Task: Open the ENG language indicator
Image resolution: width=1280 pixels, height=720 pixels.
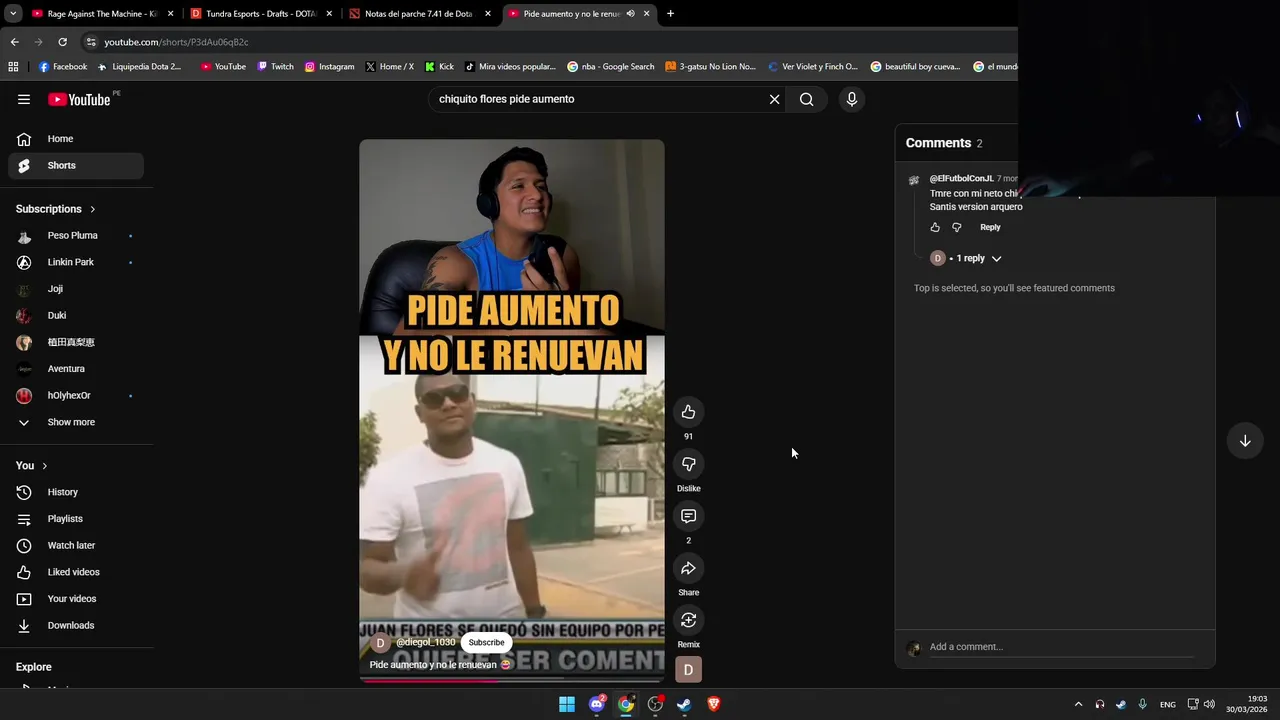Action: pos(1167,704)
